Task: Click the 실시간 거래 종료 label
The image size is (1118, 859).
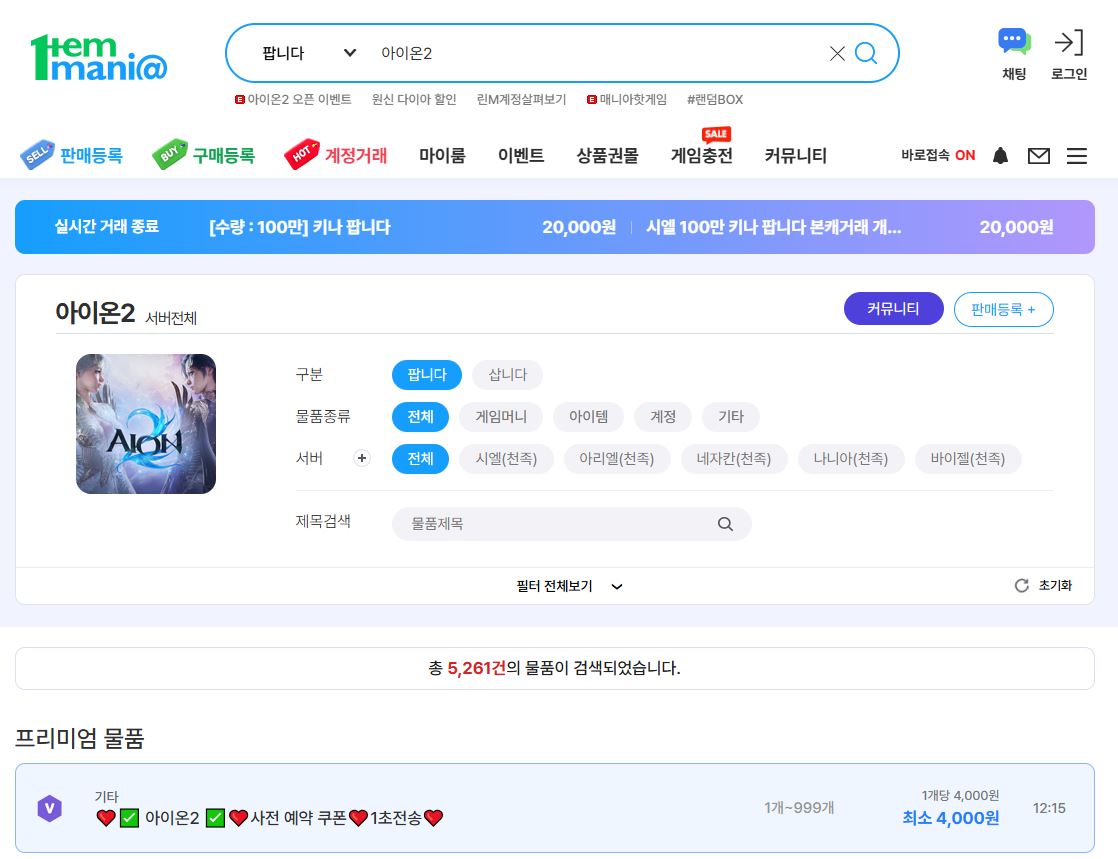Action: (107, 227)
